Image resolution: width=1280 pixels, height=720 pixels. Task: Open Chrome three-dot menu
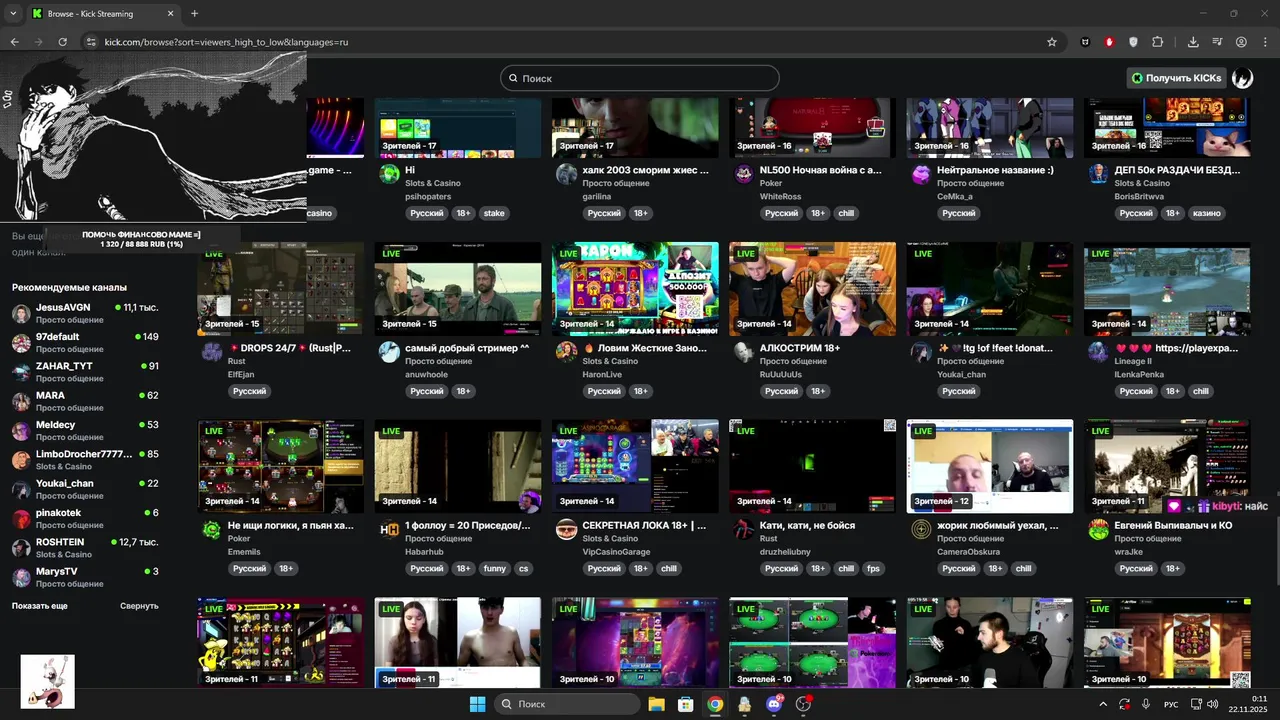click(x=1264, y=42)
